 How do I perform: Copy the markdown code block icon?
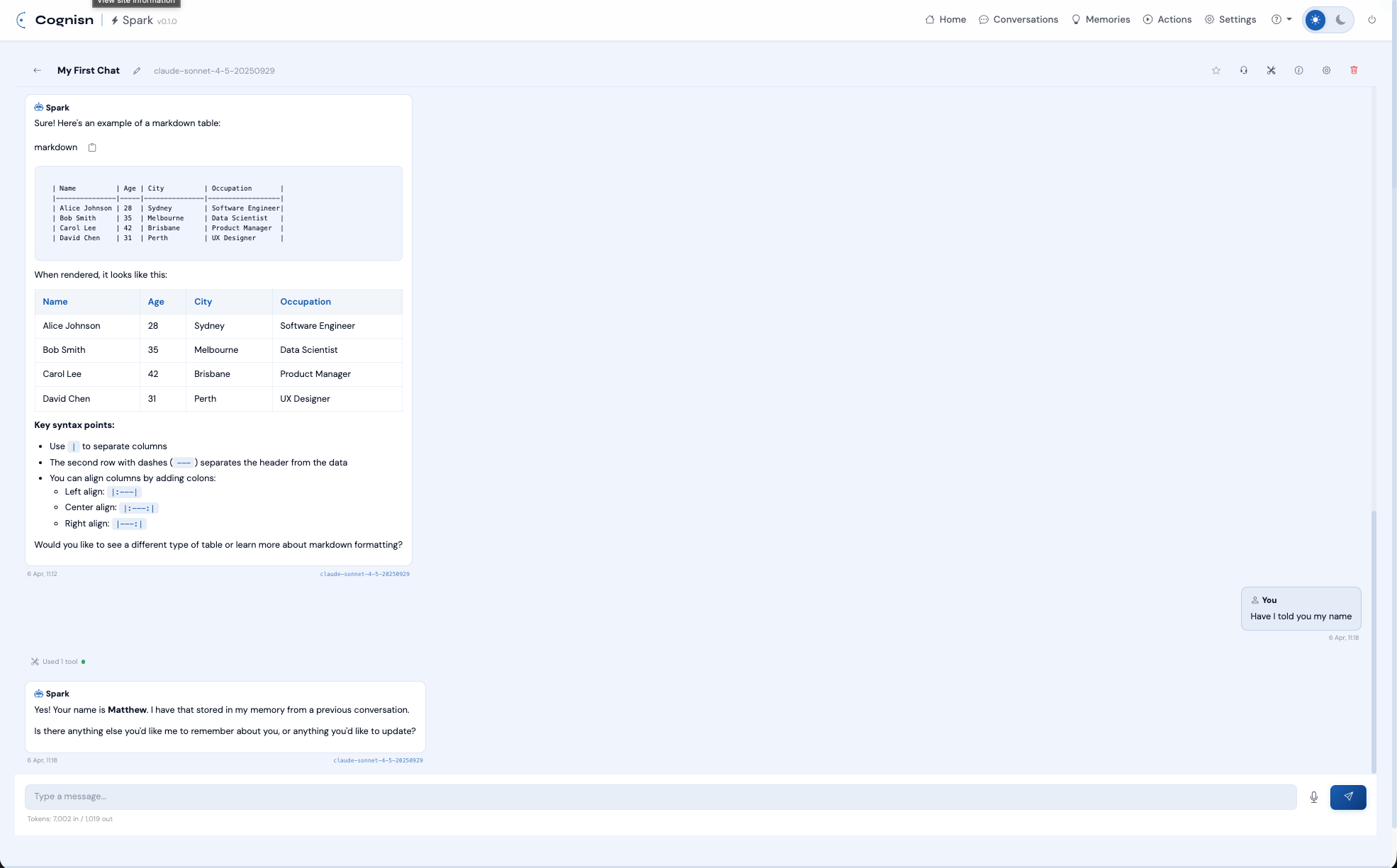pos(92,147)
